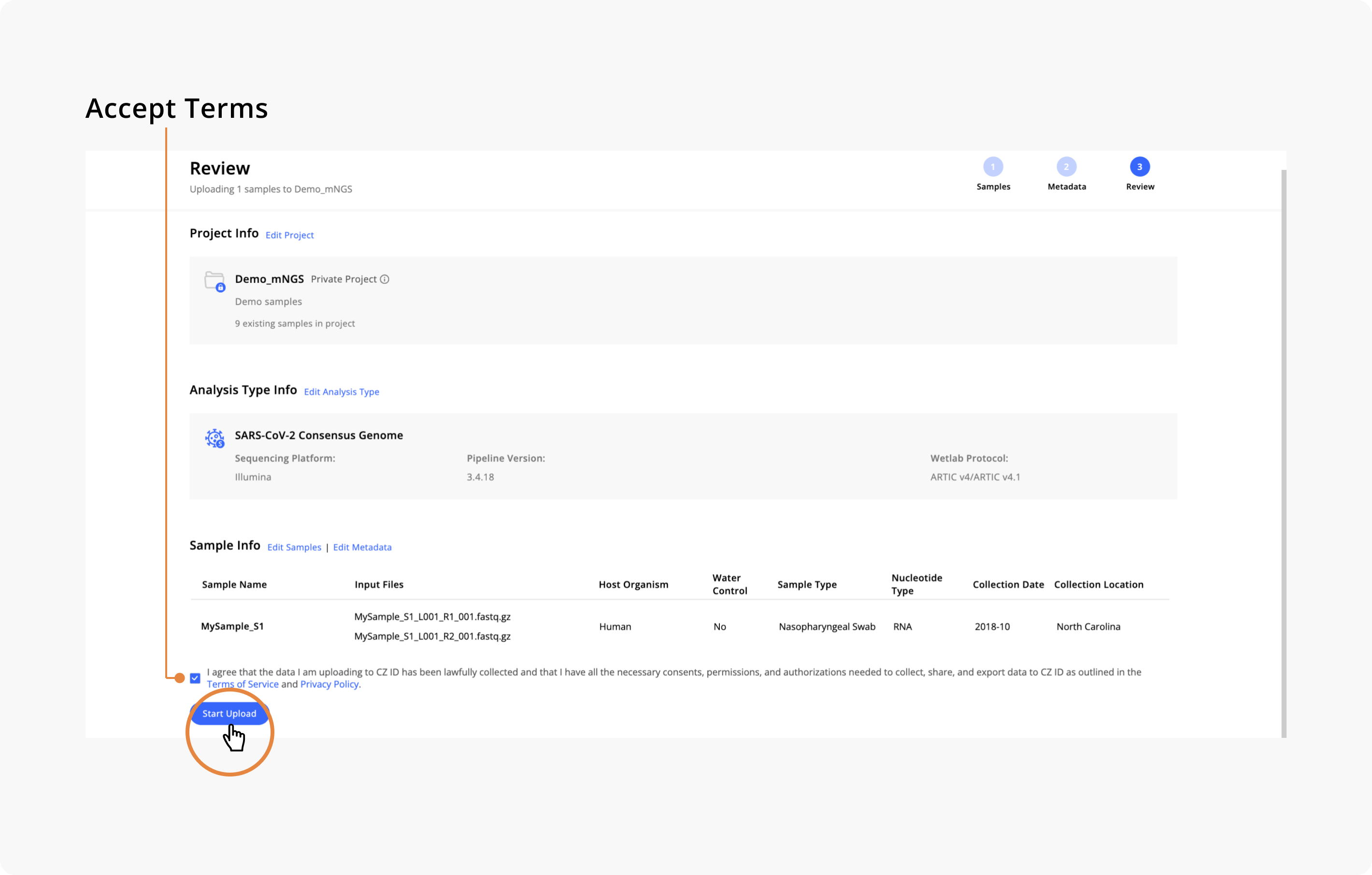The width and height of the screenshot is (1372, 875).
Task: Click the Collection Location column header
Action: click(1099, 584)
